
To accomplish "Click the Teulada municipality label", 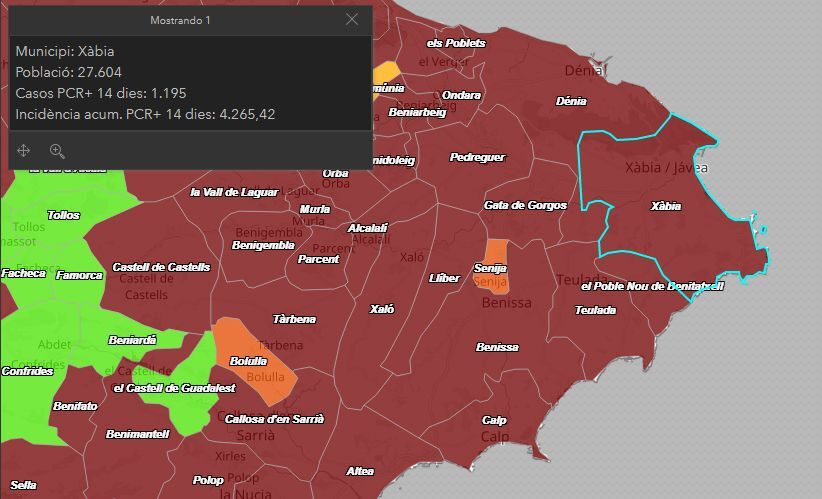I will point(596,310).
